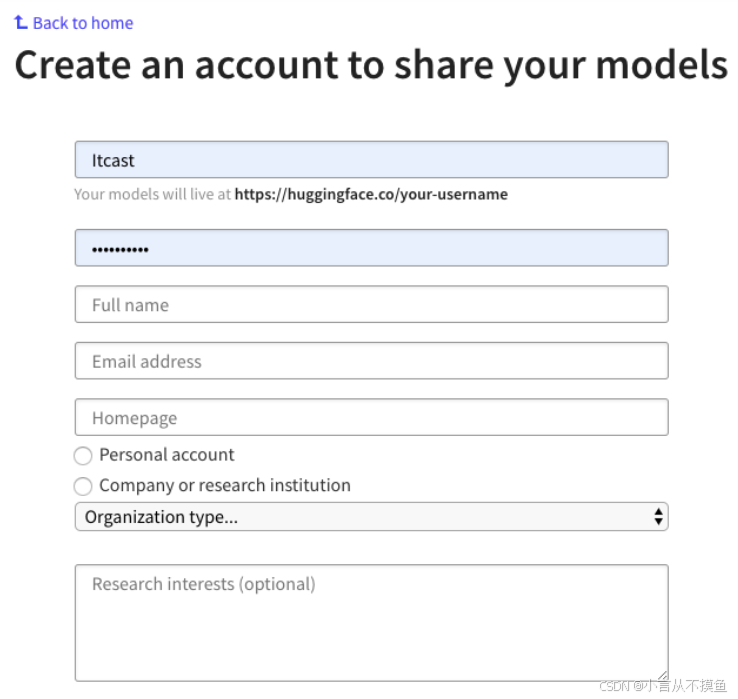
Task: Click the 'Your models will live at' hint
Action: (153, 195)
